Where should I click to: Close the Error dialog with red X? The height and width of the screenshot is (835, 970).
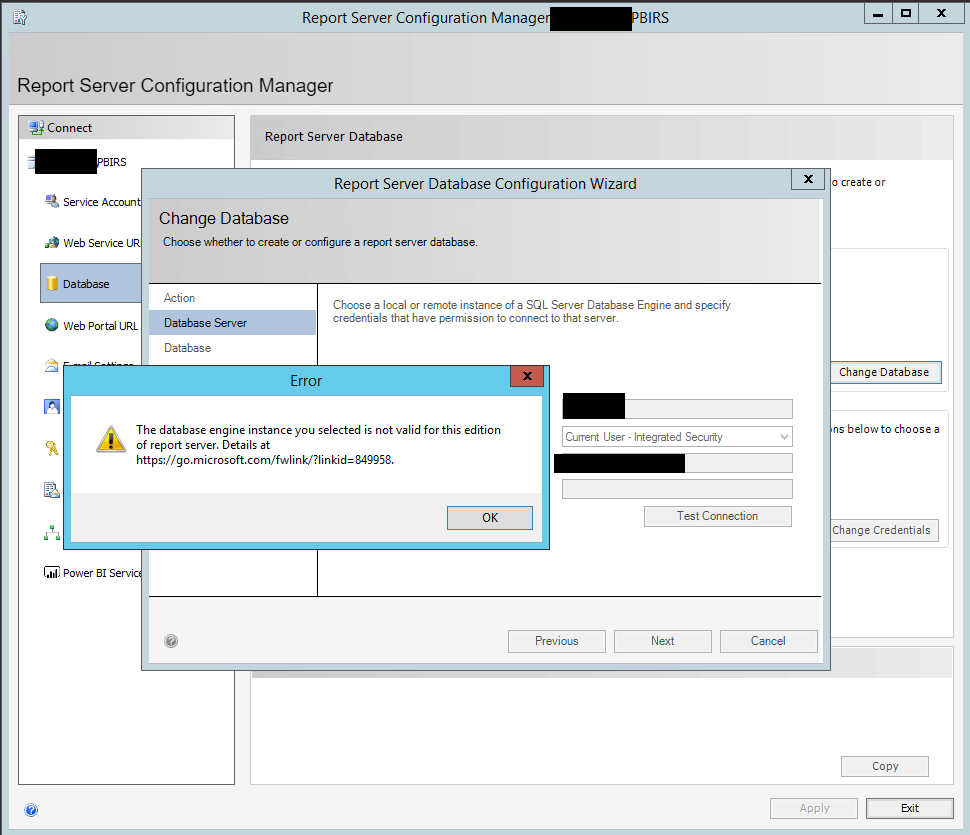(x=527, y=376)
